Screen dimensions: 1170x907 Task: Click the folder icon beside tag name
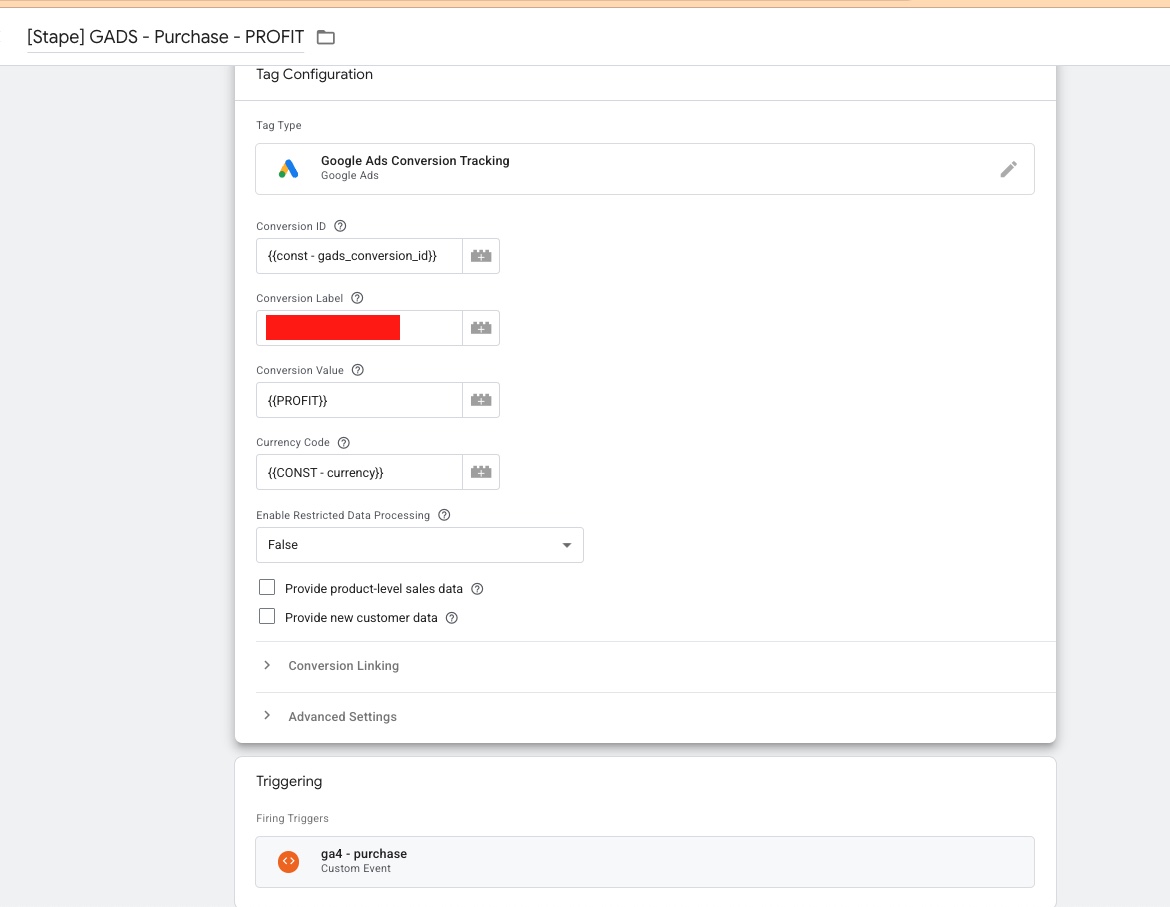click(x=325, y=37)
